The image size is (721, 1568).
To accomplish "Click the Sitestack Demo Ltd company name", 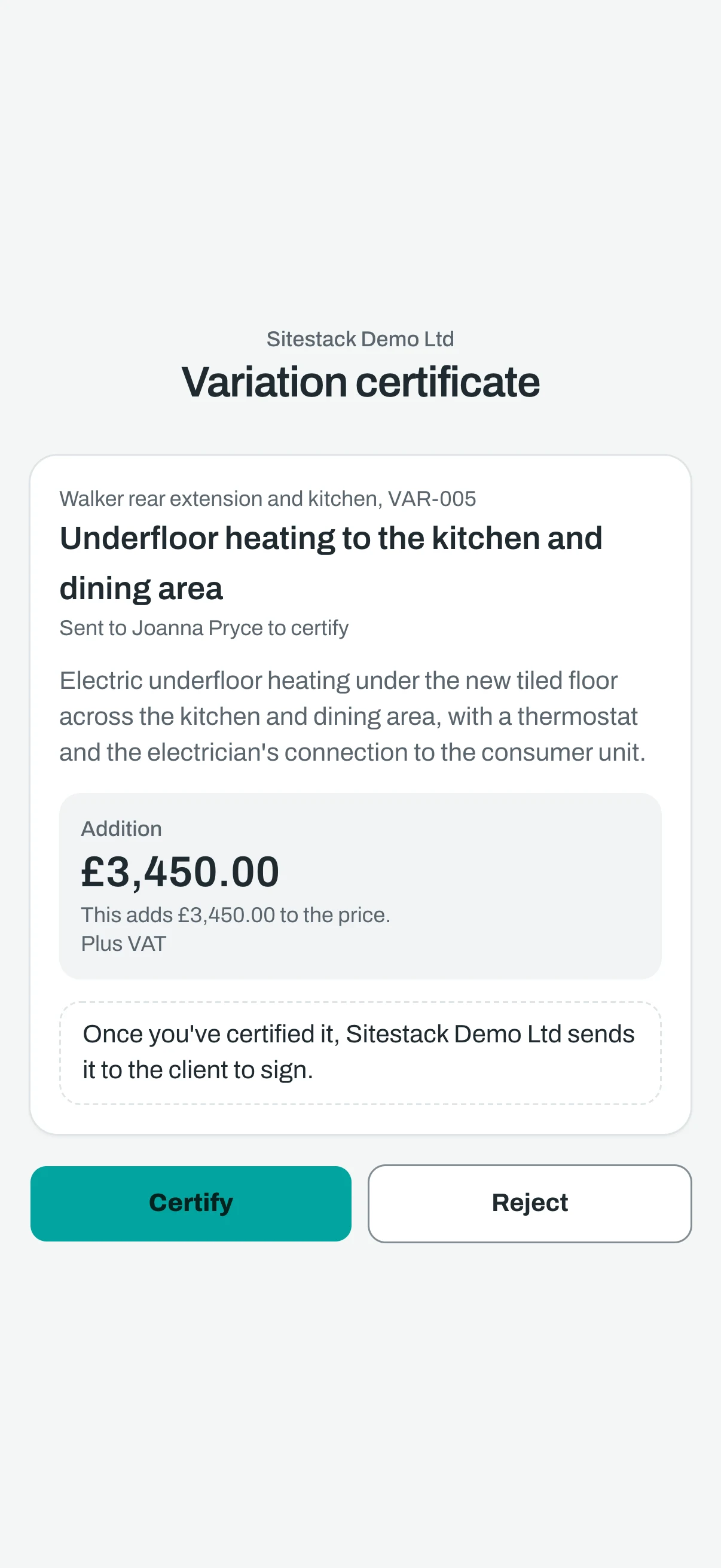I will pos(360,339).
